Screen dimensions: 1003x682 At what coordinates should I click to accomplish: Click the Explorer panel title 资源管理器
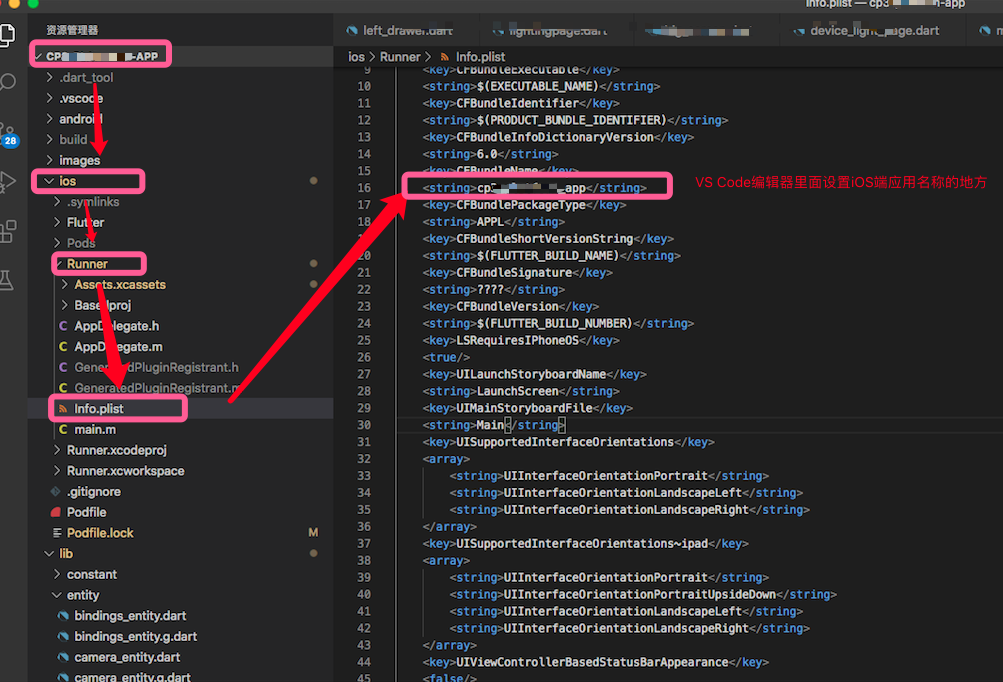click(x=72, y=30)
